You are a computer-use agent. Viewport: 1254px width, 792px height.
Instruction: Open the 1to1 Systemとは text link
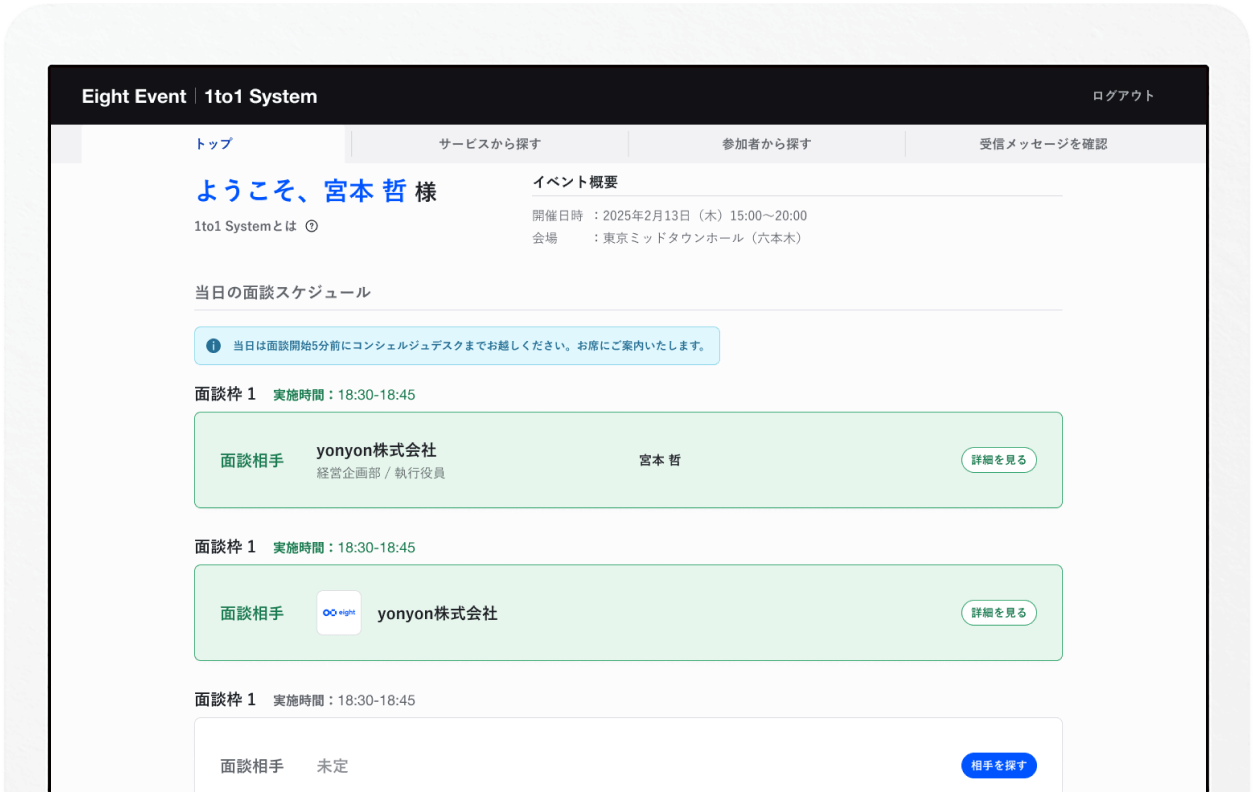(245, 226)
